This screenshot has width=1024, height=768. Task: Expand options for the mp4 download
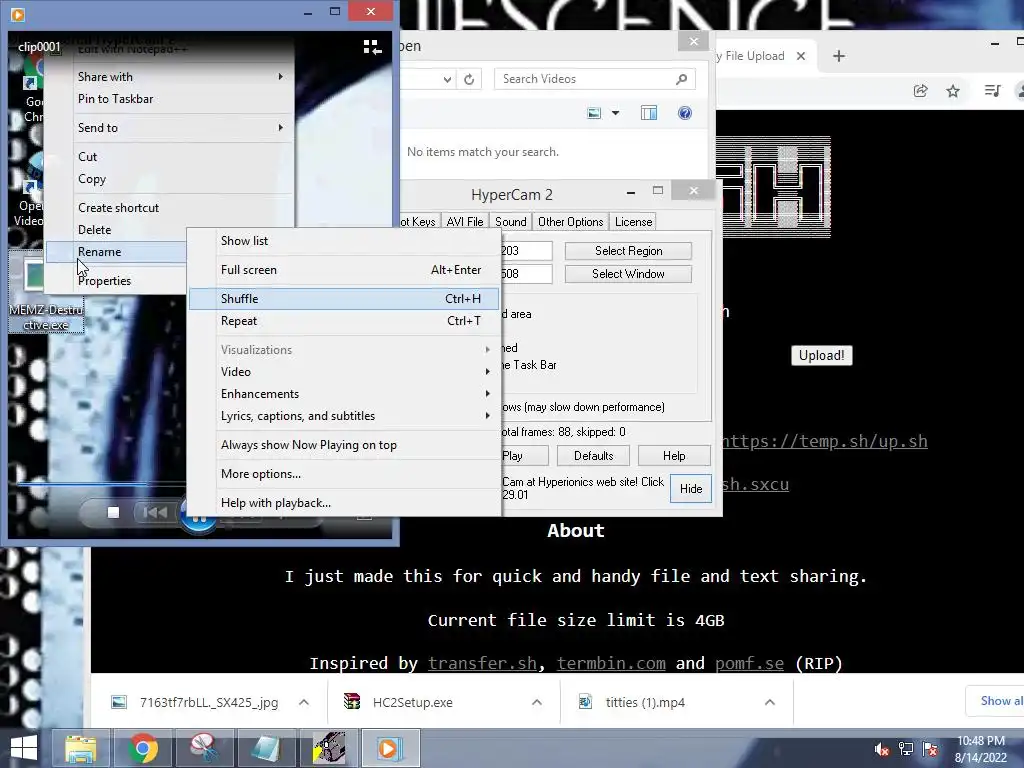(769, 703)
